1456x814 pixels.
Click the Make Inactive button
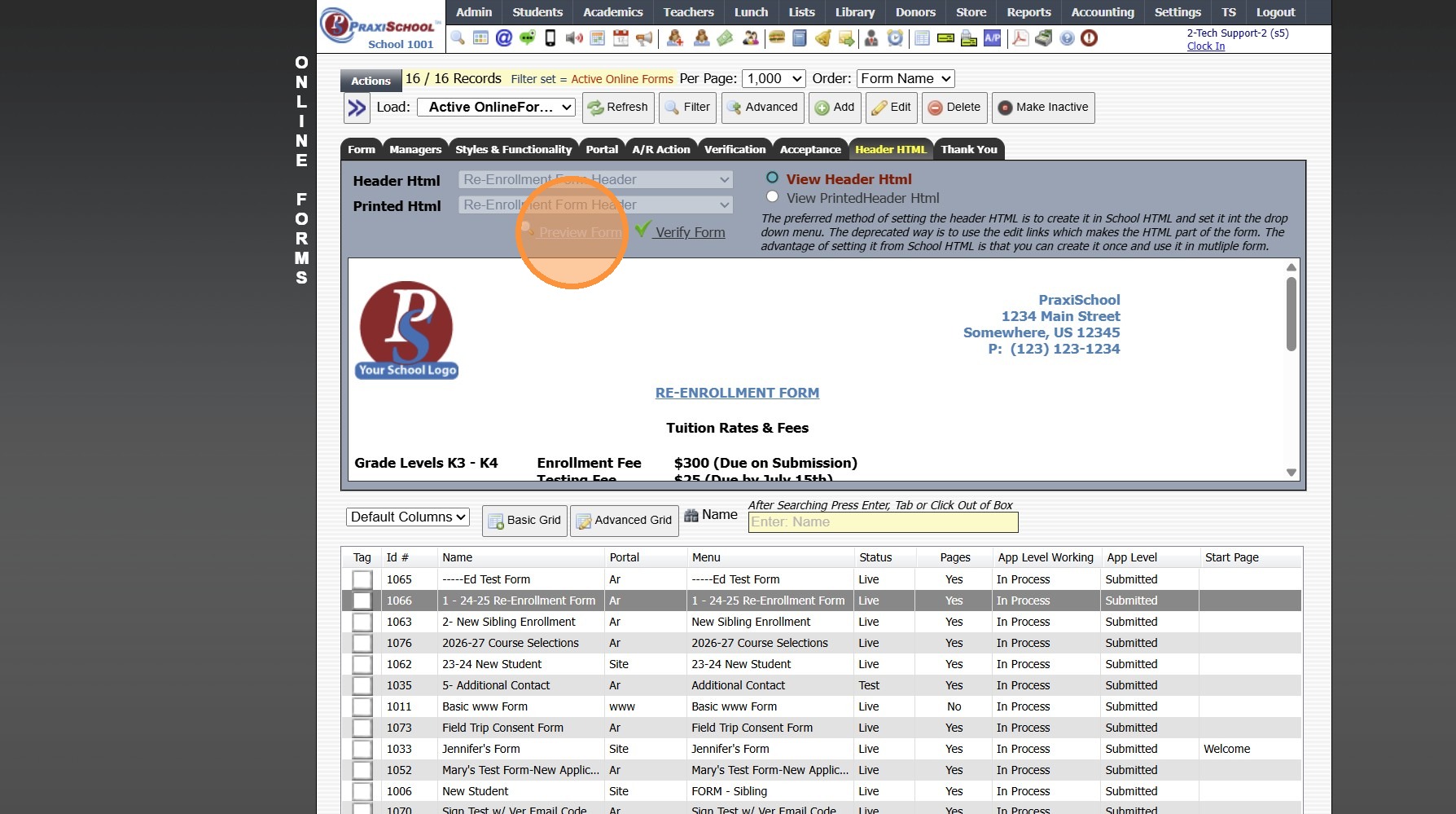[x=1043, y=108]
